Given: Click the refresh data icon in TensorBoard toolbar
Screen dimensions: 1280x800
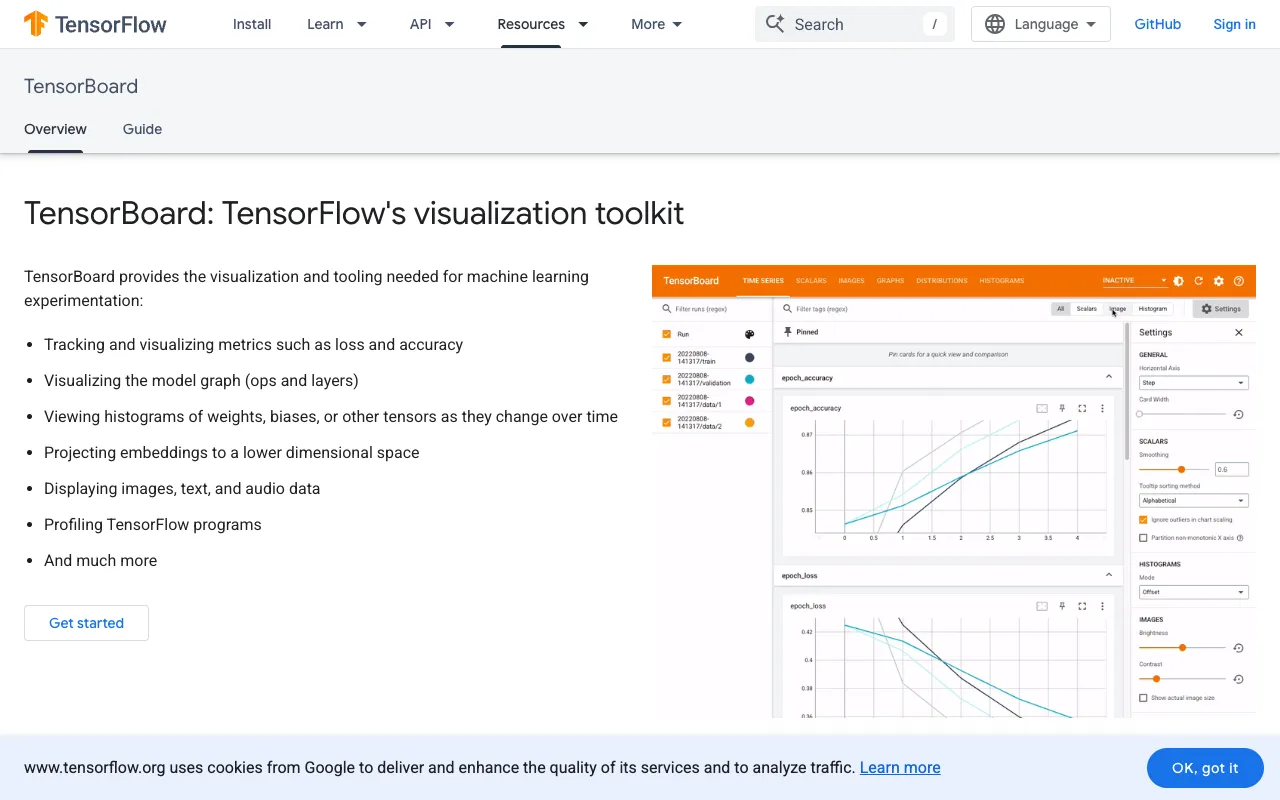Looking at the screenshot, I should (1198, 281).
